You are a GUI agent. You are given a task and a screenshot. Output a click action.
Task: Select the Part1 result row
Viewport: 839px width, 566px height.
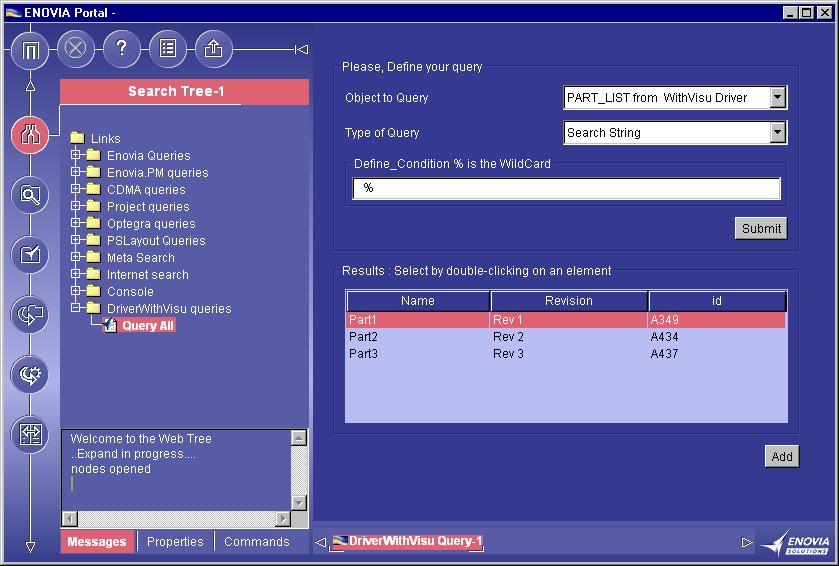pyautogui.click(x=566, y=320)
